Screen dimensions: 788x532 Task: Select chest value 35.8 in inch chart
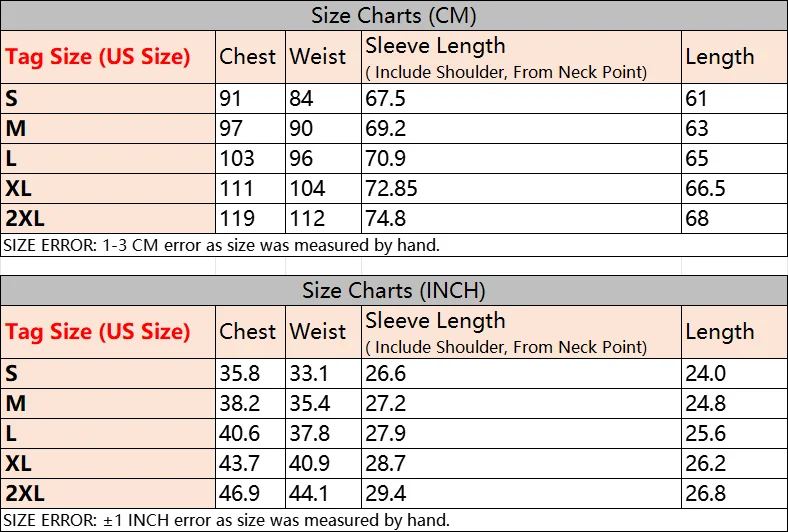[239, 373]
